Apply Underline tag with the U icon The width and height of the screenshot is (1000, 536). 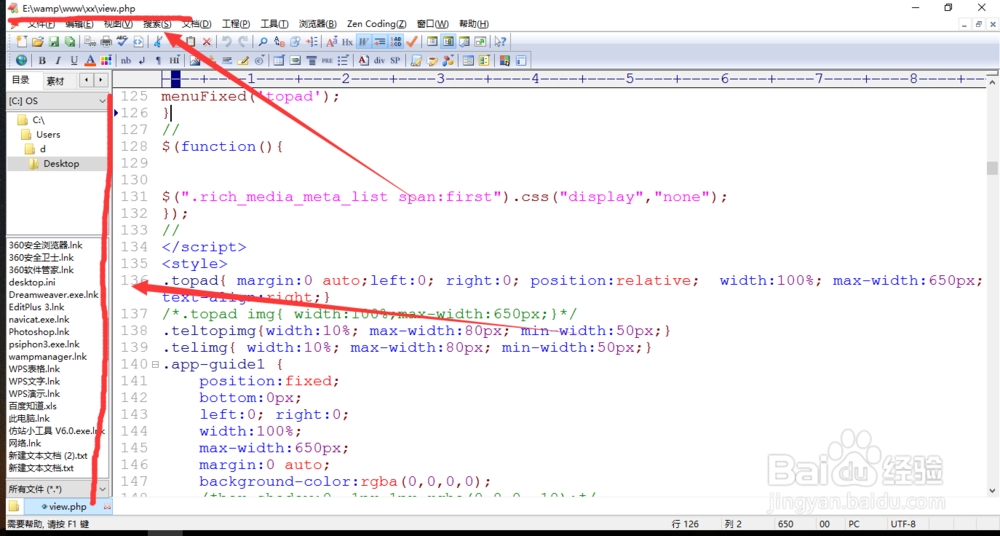coord(74,61)
